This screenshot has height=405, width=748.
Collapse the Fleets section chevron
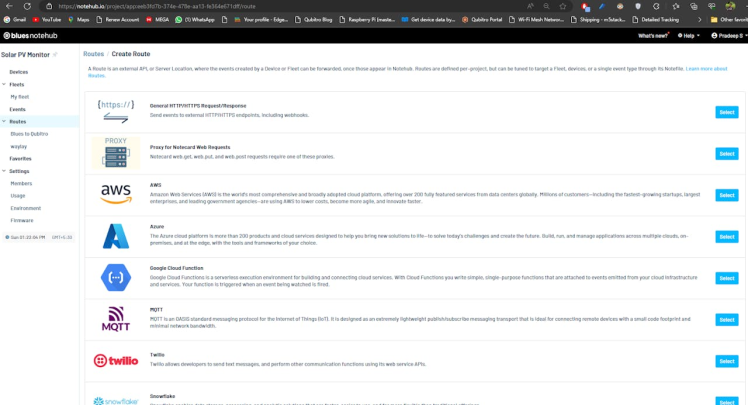coord(4,84)
